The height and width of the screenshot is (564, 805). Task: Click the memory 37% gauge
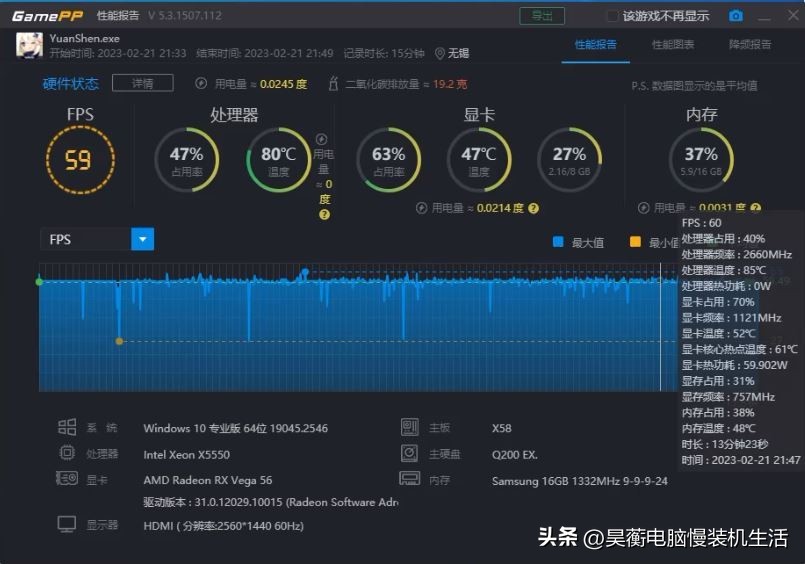pyautogui.click(x=701, y=160)
